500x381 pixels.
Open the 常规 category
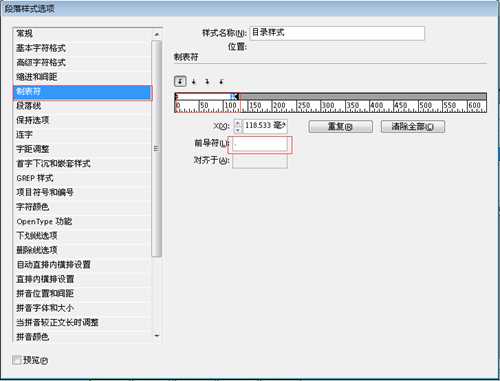(82, 34)
